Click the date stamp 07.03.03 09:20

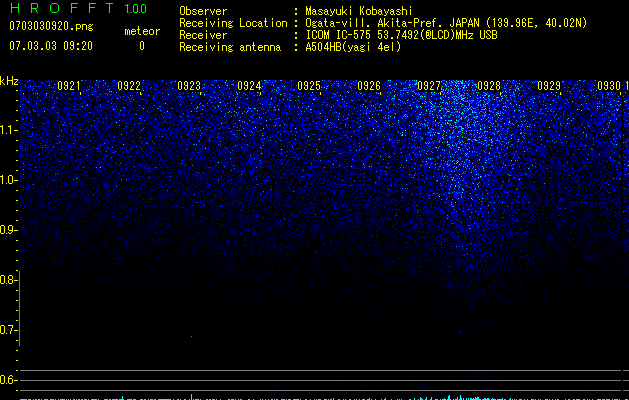click(x=51, y=46)
